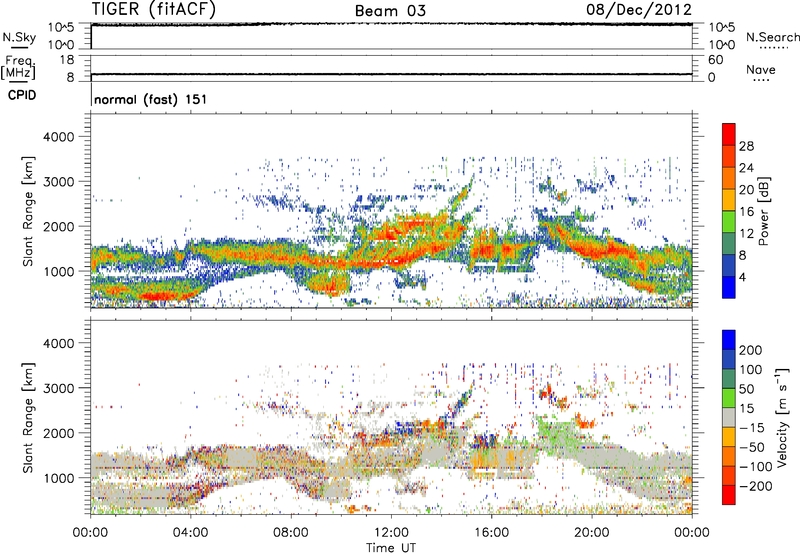This screenshot has width=800, height=554.
Task: Click the CPID label
Action: click(x=22, y=95)
